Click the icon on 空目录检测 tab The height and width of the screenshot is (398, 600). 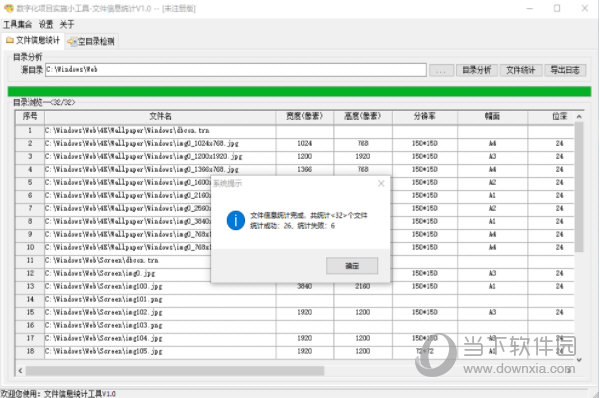tap(72, 41)
